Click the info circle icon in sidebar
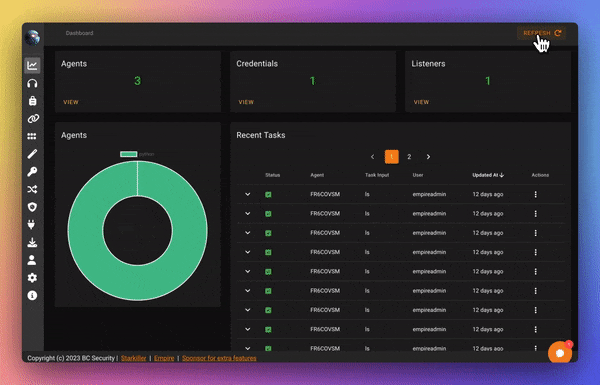The width and height of the screenshot is (600, 385). click(x=32, y=295)
